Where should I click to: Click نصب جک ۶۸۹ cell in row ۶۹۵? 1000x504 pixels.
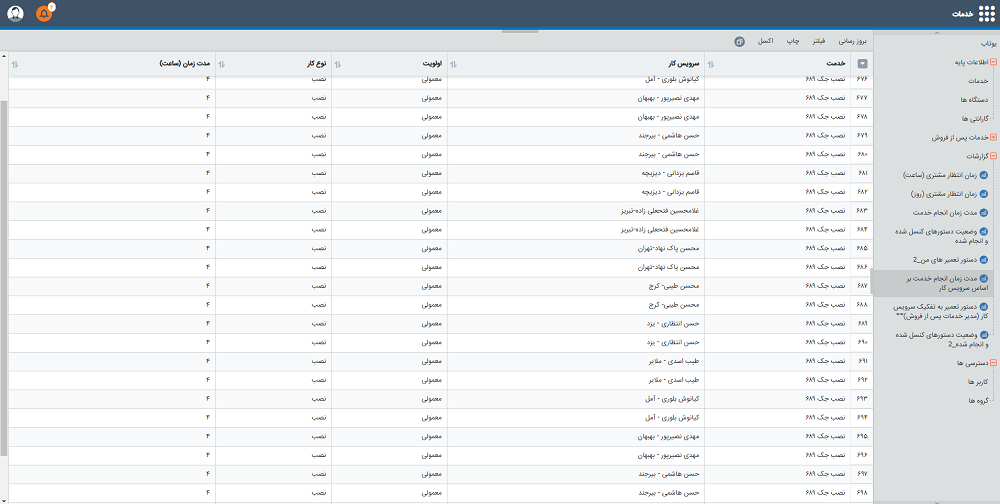point(777,436)
